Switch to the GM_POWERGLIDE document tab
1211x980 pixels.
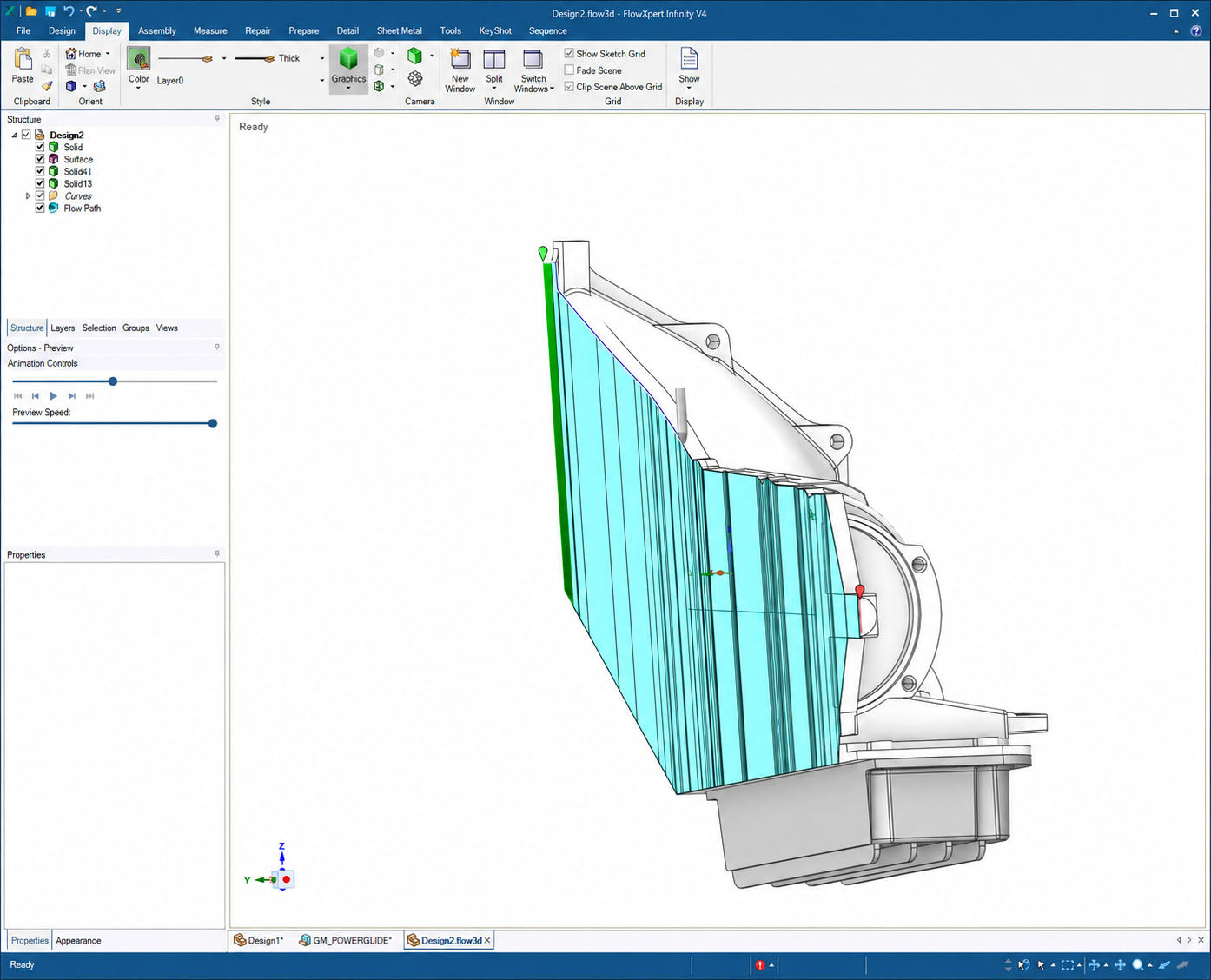pos(346,940)
